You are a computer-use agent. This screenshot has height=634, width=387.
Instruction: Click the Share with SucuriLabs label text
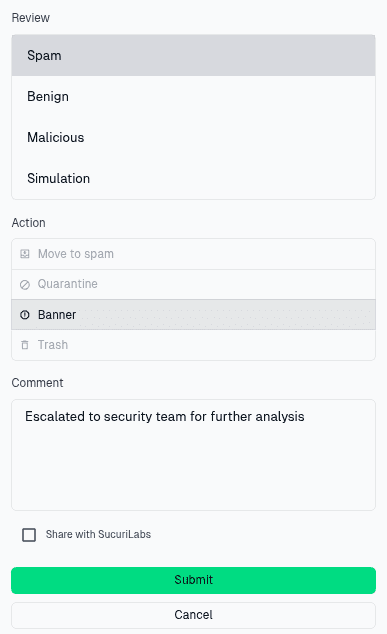98,534
